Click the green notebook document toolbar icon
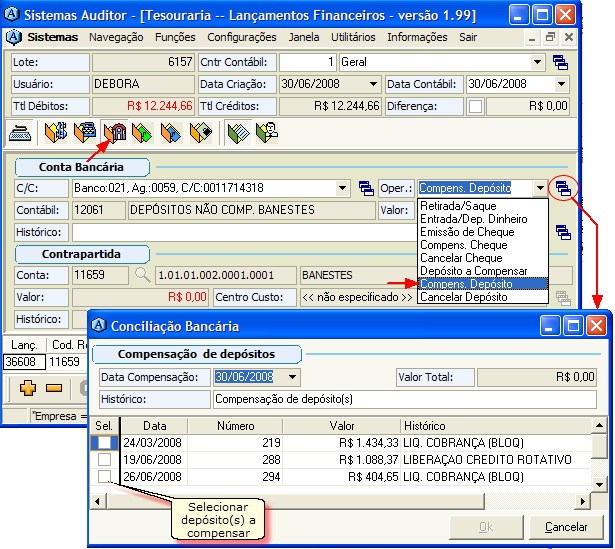The width and height of the screenshot is (615, 549). 238,133
